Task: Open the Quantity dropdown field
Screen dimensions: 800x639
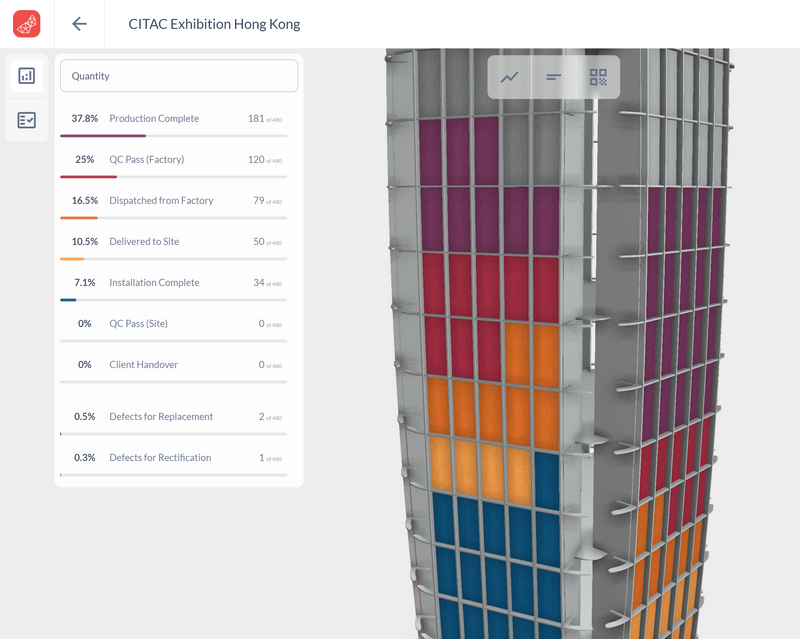Action: (179, 76)
